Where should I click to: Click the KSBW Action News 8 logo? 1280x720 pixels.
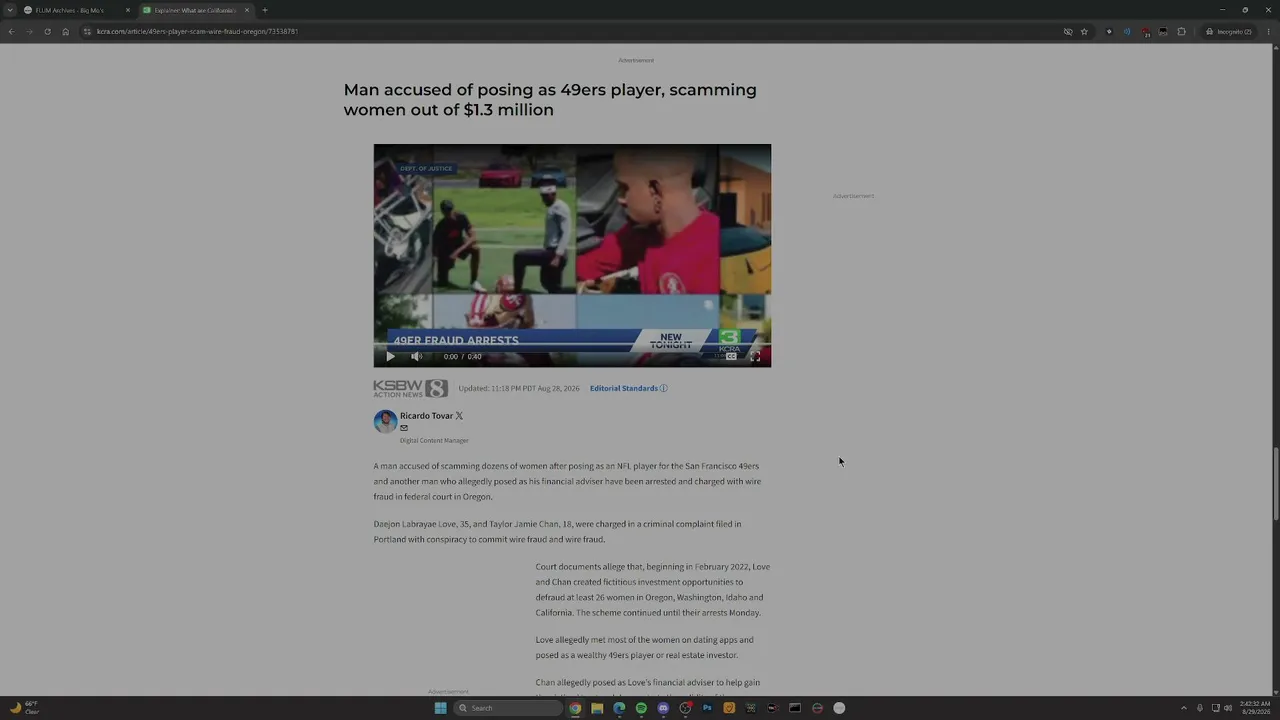point(410,388)
